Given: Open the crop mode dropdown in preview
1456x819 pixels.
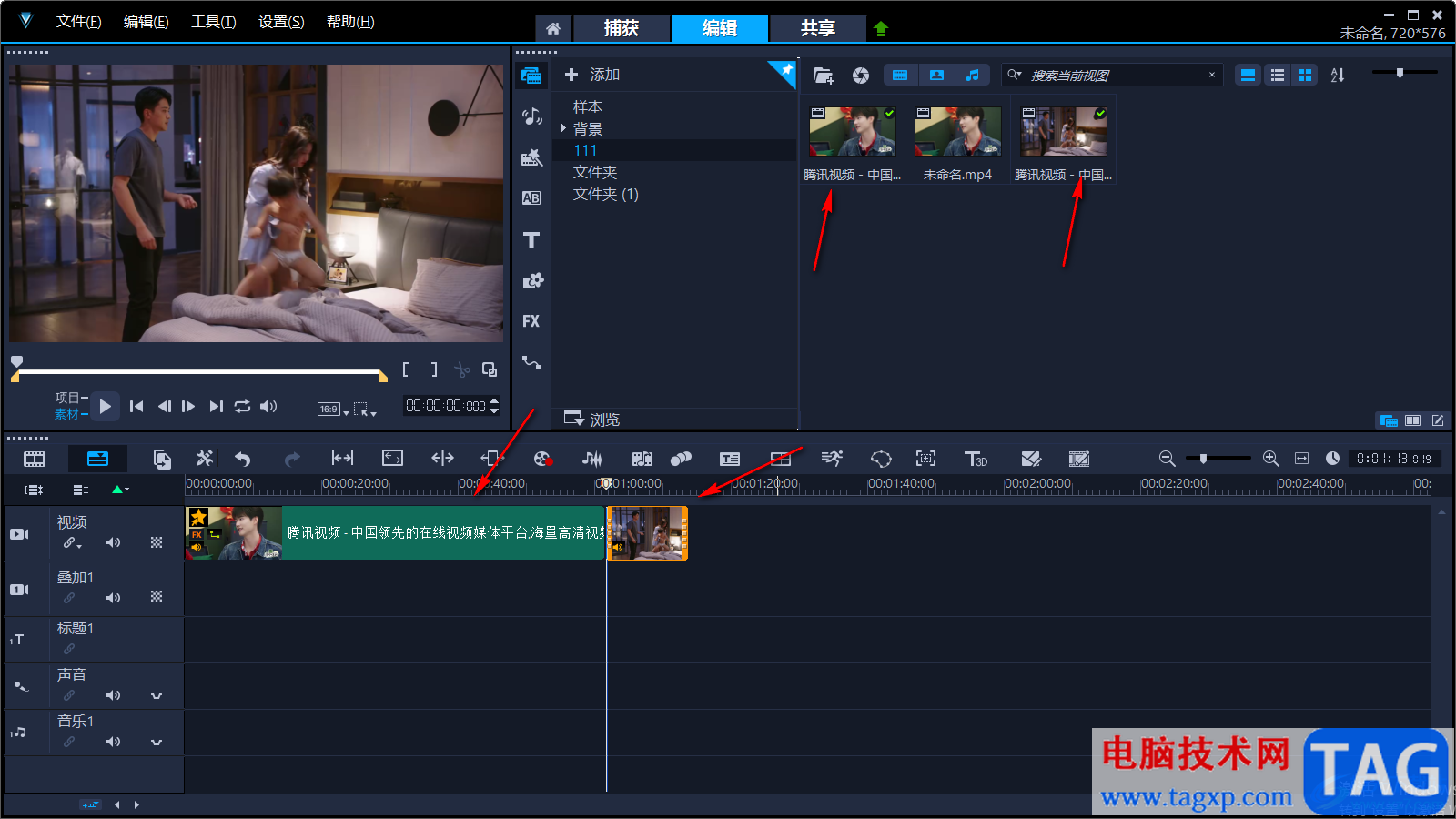Looking at the screenshot, I should pos(365,409).
